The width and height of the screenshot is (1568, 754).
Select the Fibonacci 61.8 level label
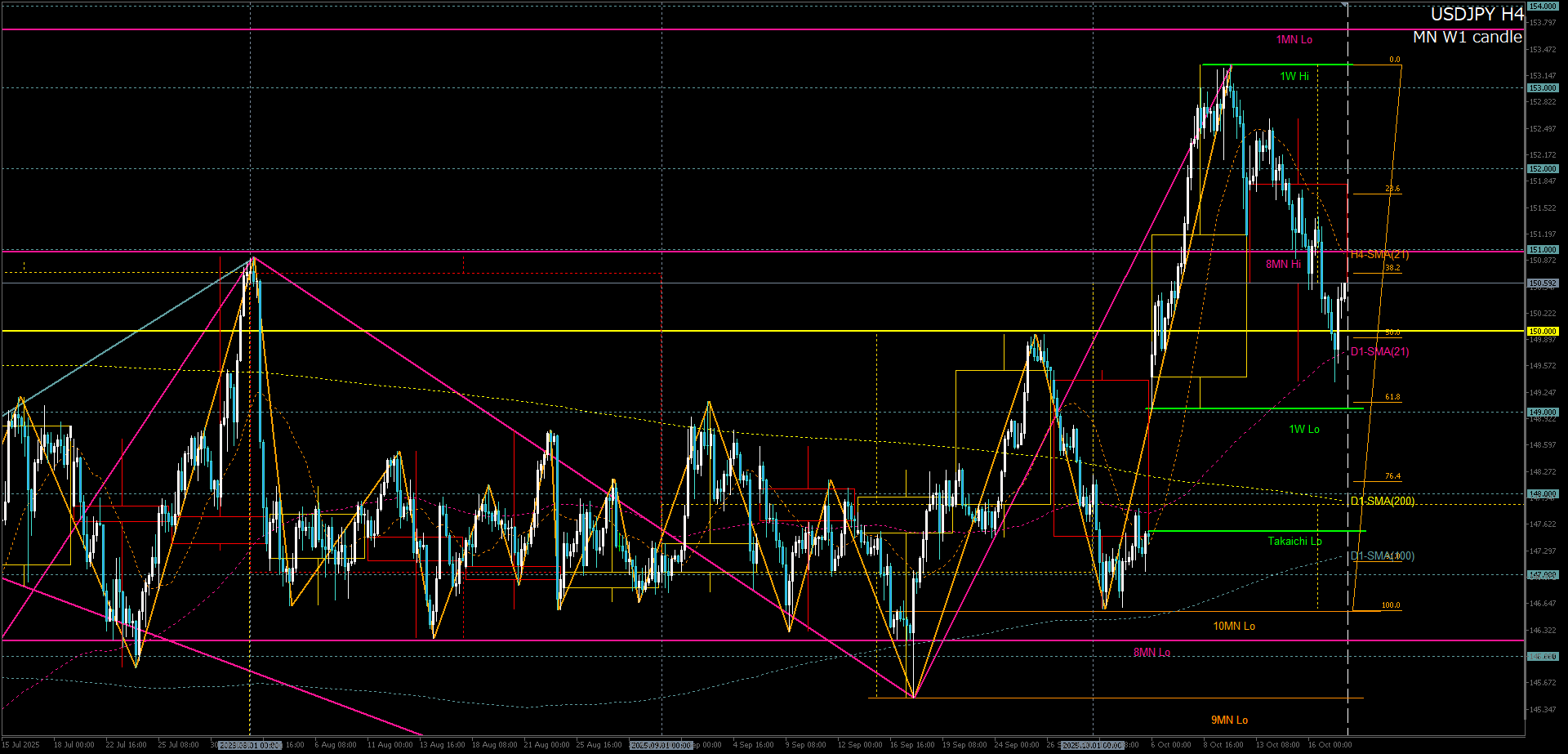(x=1392, y=397)
